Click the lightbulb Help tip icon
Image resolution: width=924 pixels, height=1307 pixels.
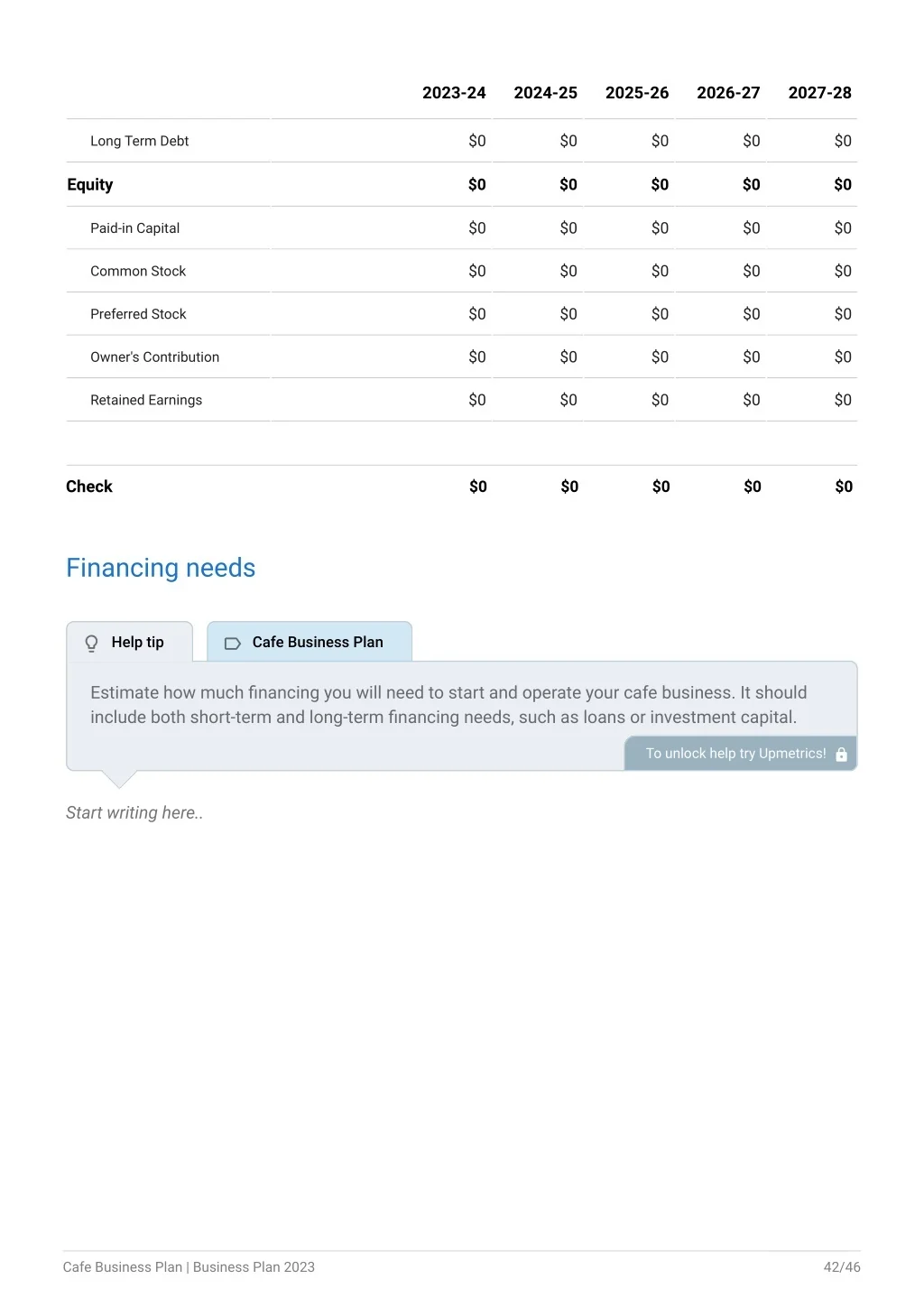click(x=91, y=643)
